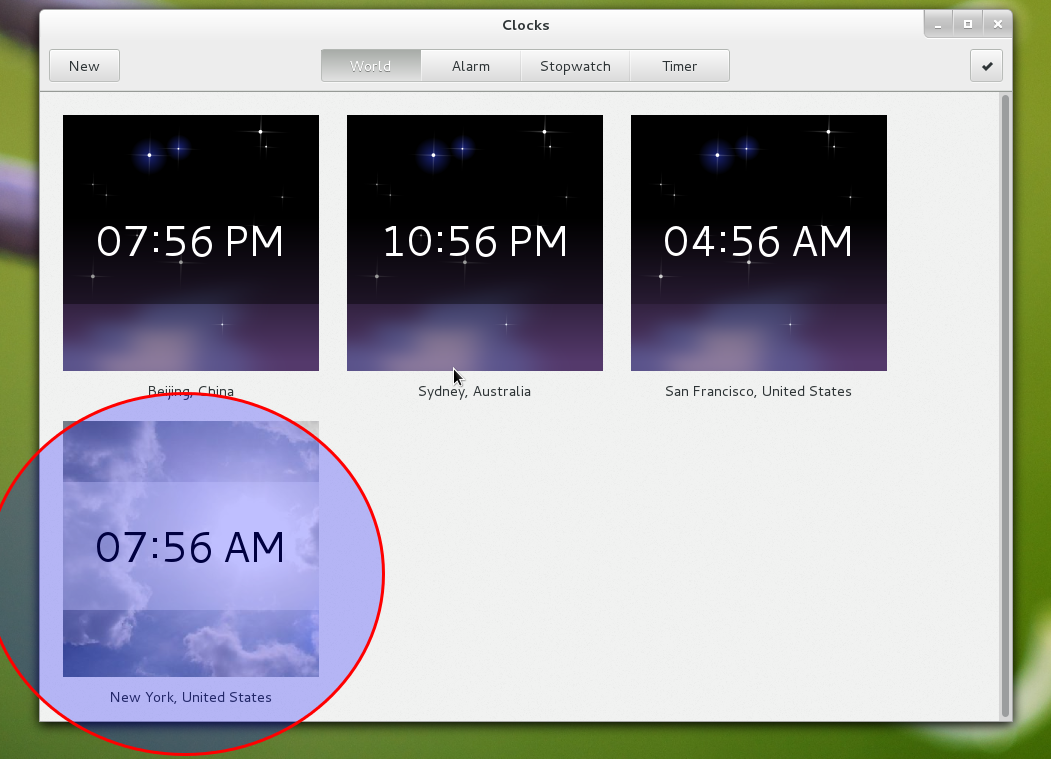Switch to the World tab

pos(371,66)
